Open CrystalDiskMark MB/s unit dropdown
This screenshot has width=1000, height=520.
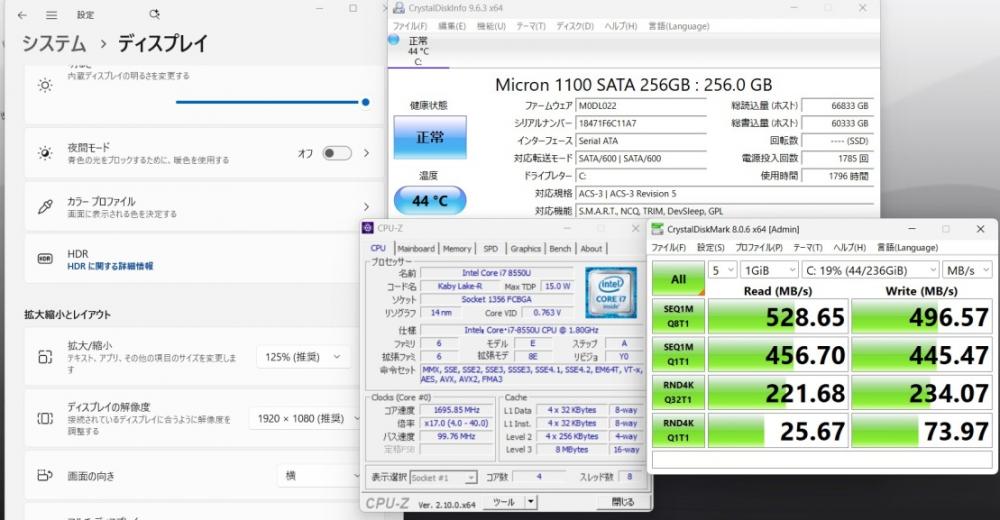967,271
